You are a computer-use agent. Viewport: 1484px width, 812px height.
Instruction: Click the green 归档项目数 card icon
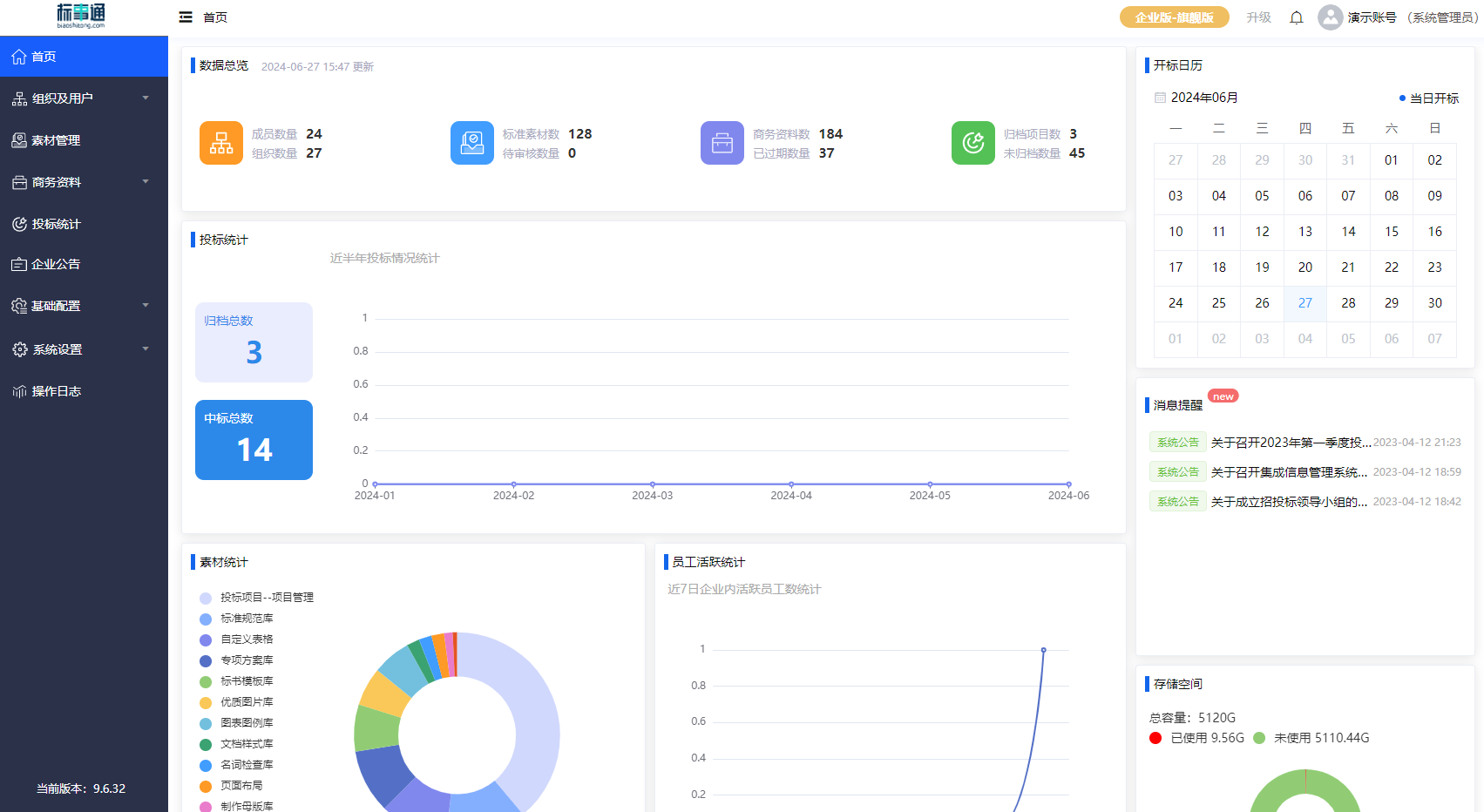click(973, 143)
